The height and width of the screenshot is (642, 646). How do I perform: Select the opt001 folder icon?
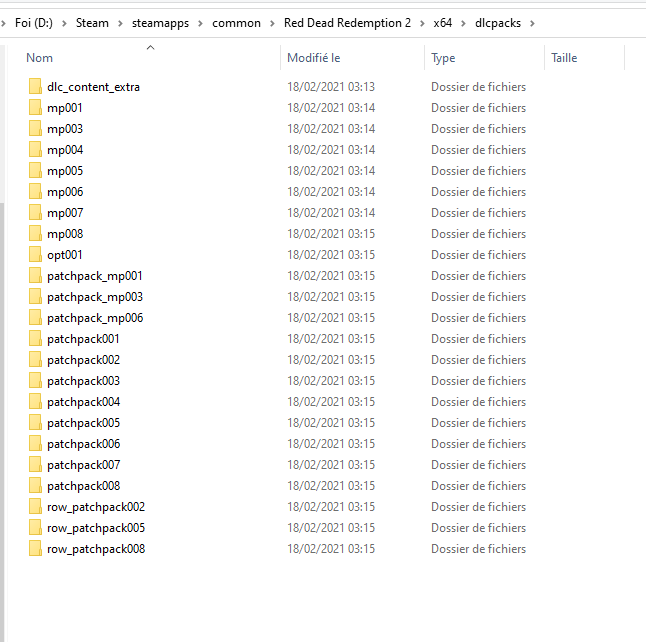coord(35,255)
